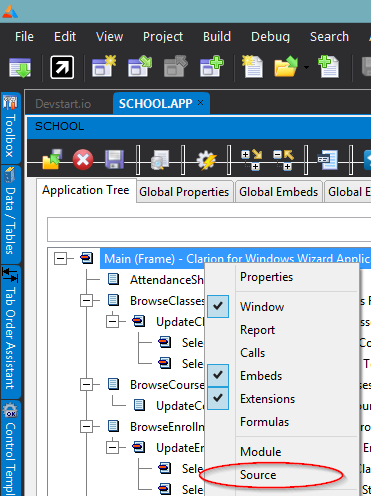The height and width of the screenshot is (496, 371).
Task: Click the window document properties toolbar icon
Action: [x=328, y=160]
